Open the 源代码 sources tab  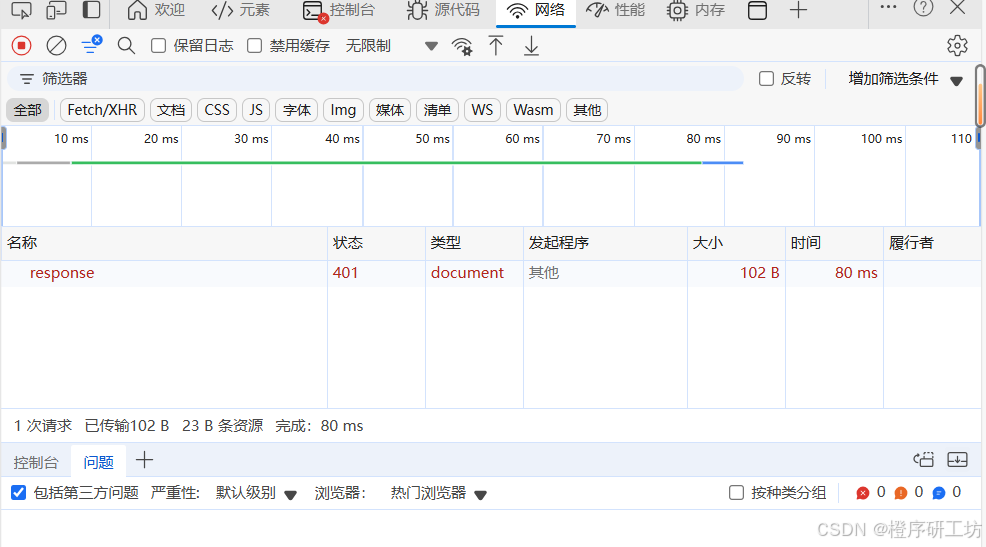[x=443, y=10]
